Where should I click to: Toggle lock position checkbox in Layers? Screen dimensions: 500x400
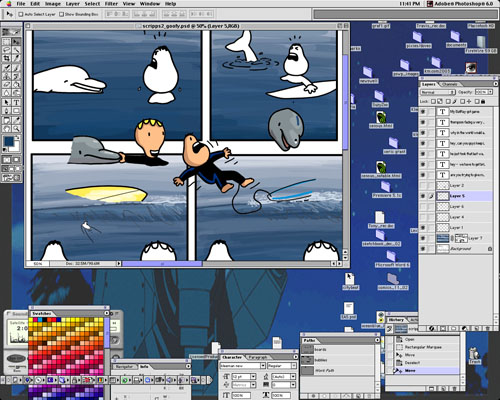point(463,101)
